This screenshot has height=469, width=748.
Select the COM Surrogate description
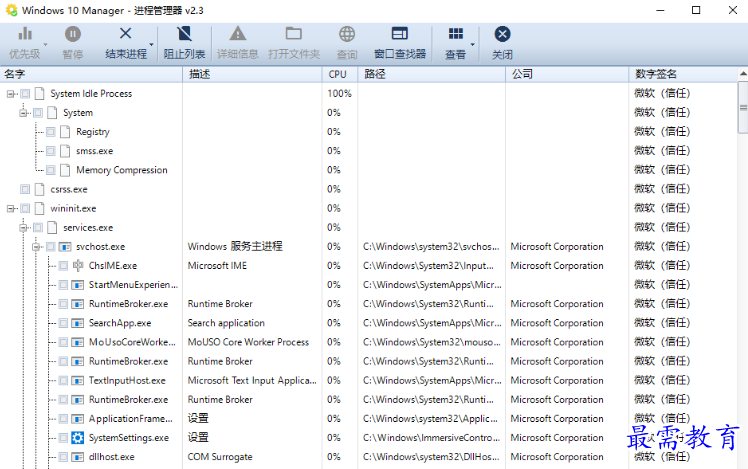220,457
